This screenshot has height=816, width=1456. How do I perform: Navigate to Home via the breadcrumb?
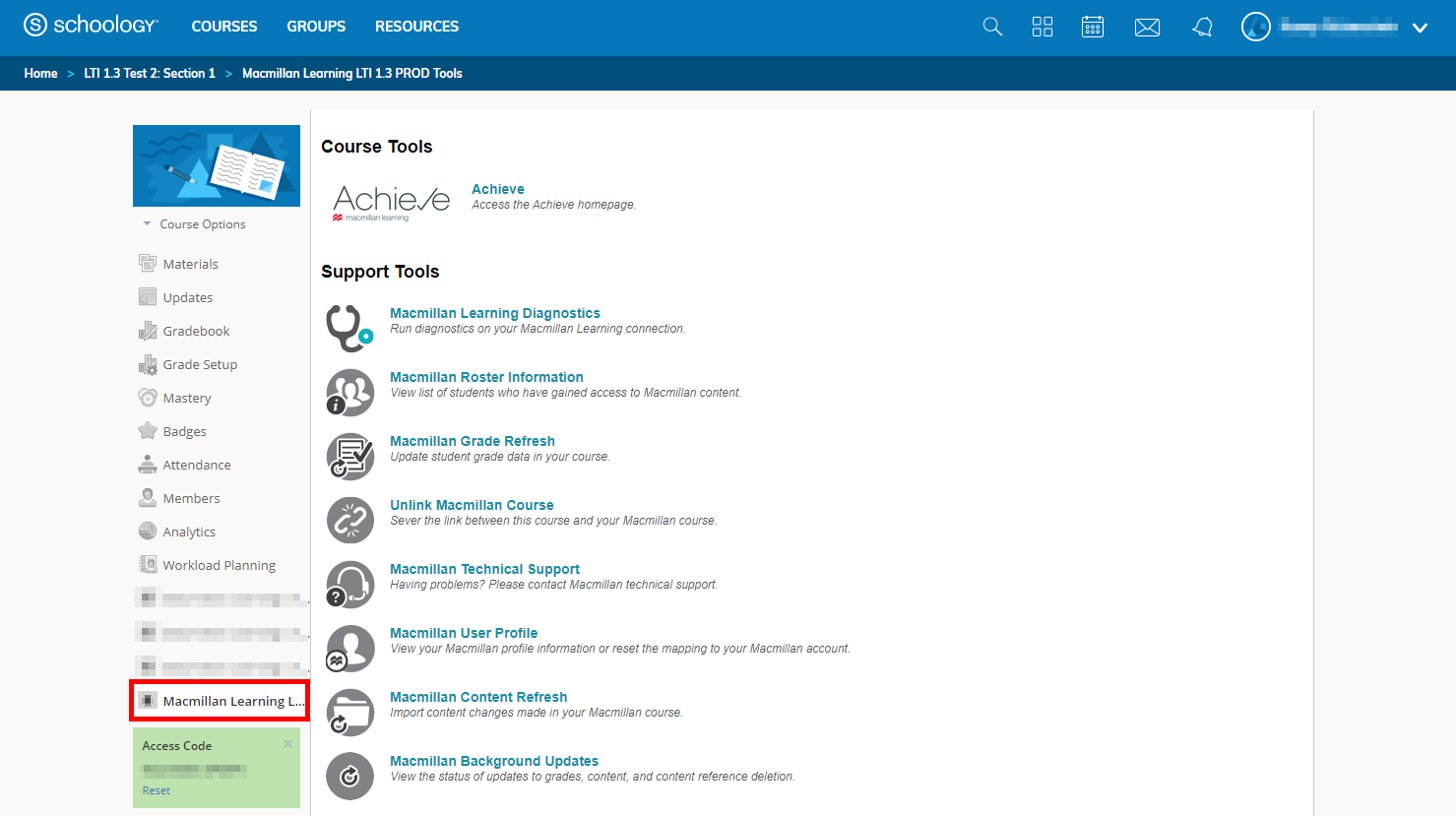click(40, 73)
